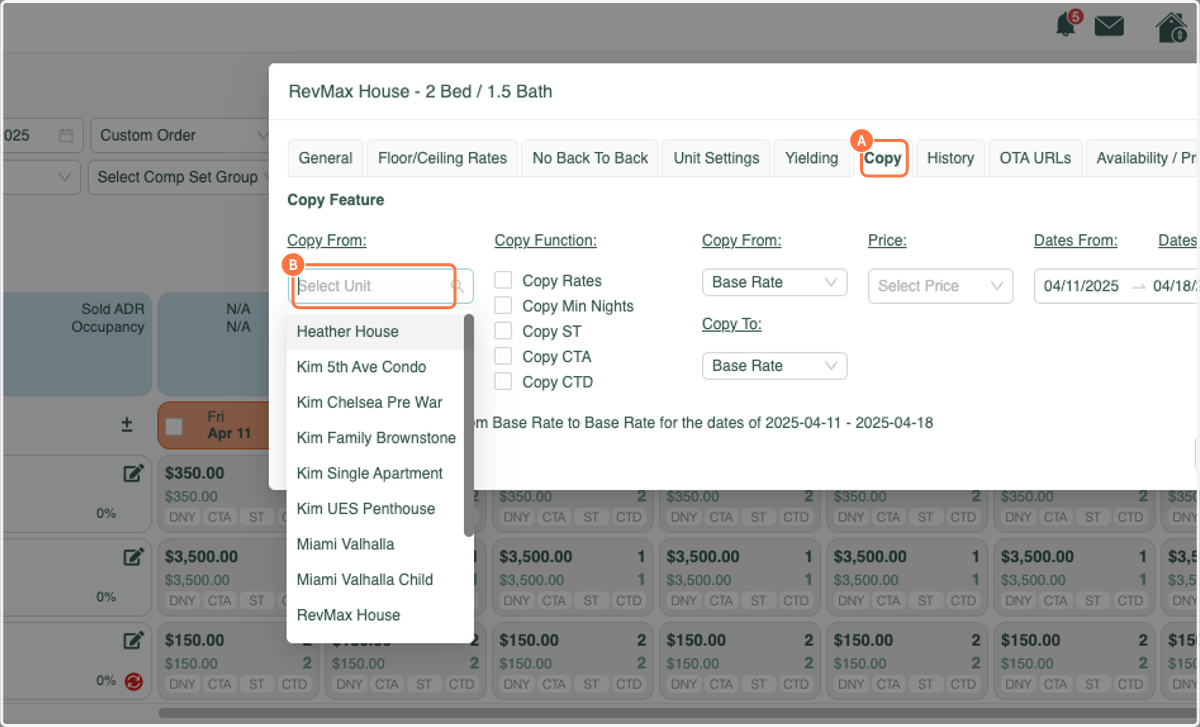Click the search icon in Select Unit
Viewport: 1200px width, 727px height.
[457, 286]
